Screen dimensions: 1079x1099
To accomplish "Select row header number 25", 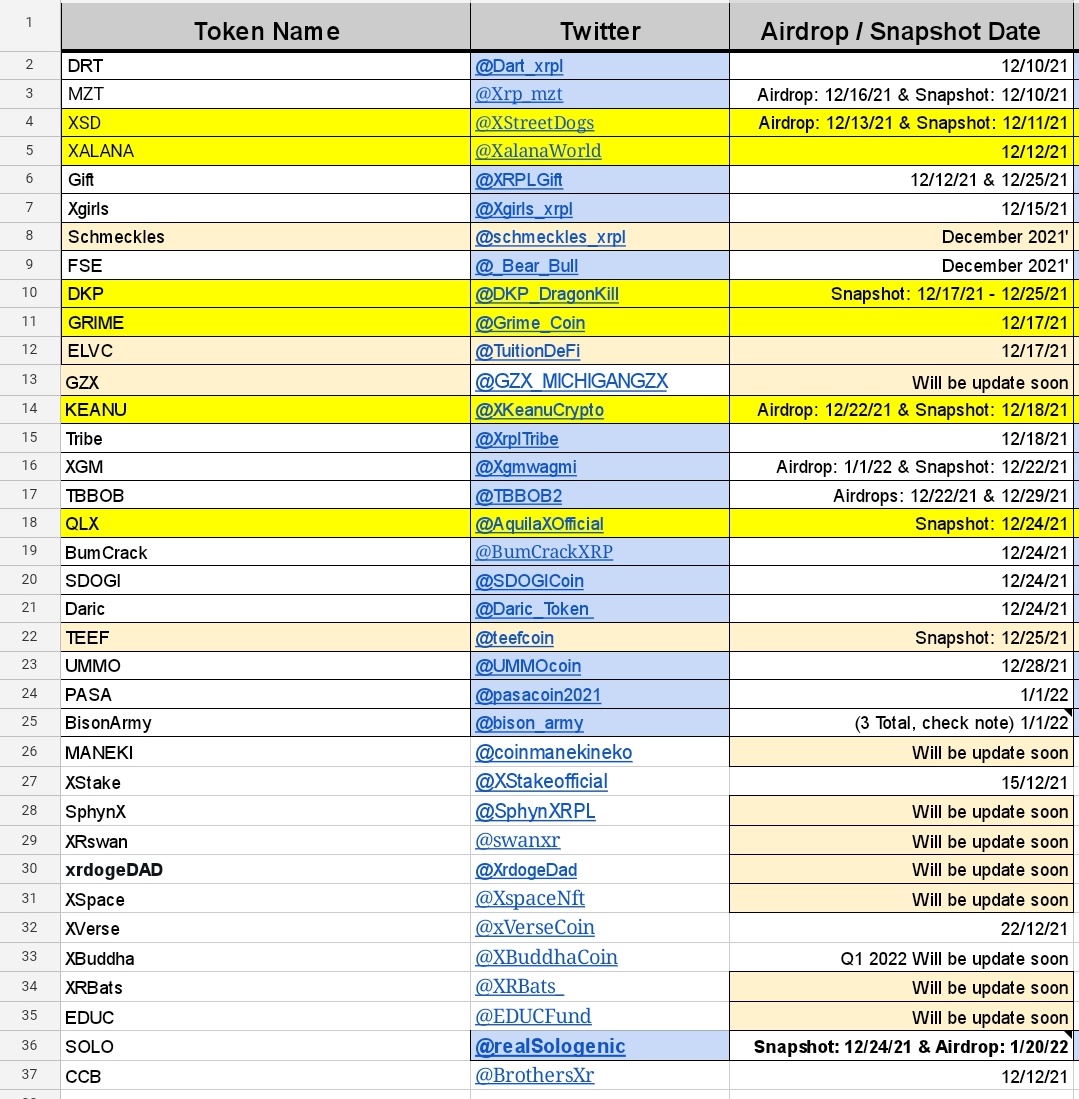I will [x=29, y=722].
